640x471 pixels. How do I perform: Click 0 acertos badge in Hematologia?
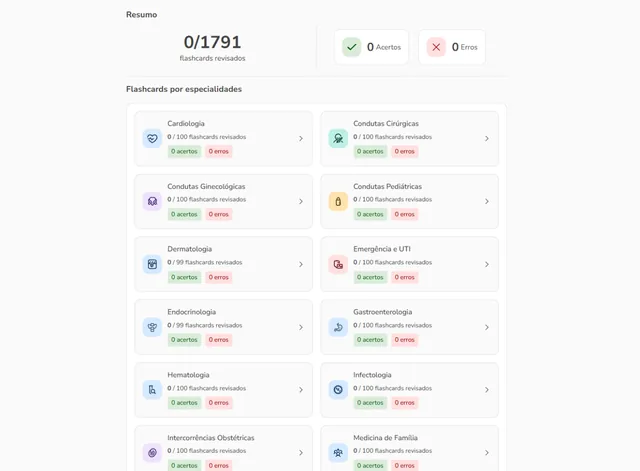tap(184, 402)
